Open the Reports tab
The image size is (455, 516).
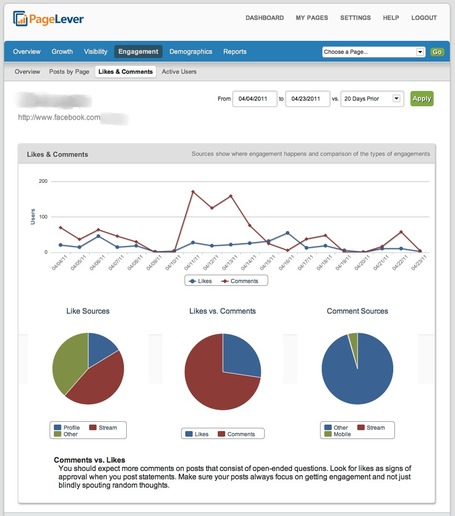[x=235, y=52]
